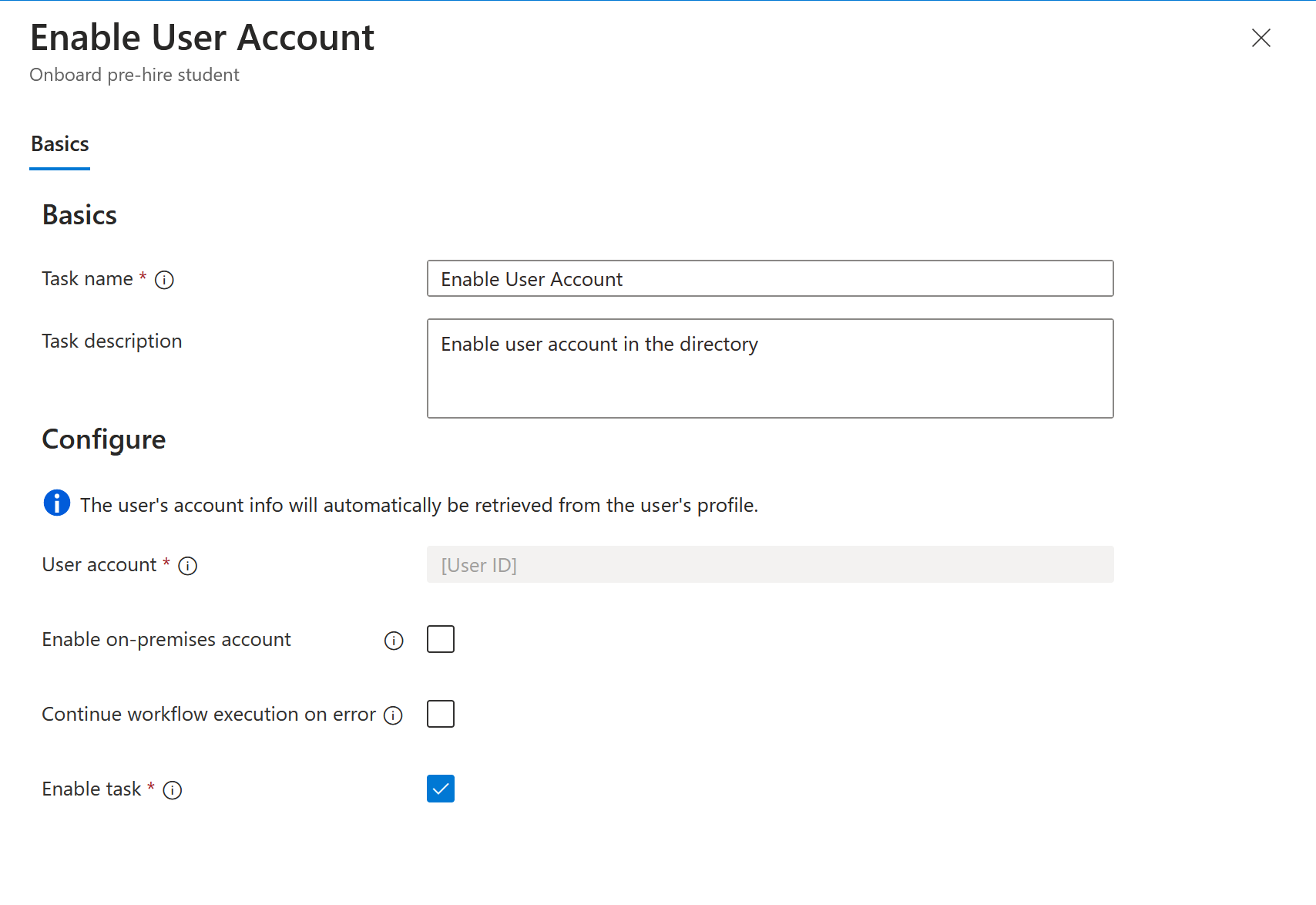Viewport: 1316px width, 905px height.
Task: View info for the Task name field
Action: tap(164, 280)
